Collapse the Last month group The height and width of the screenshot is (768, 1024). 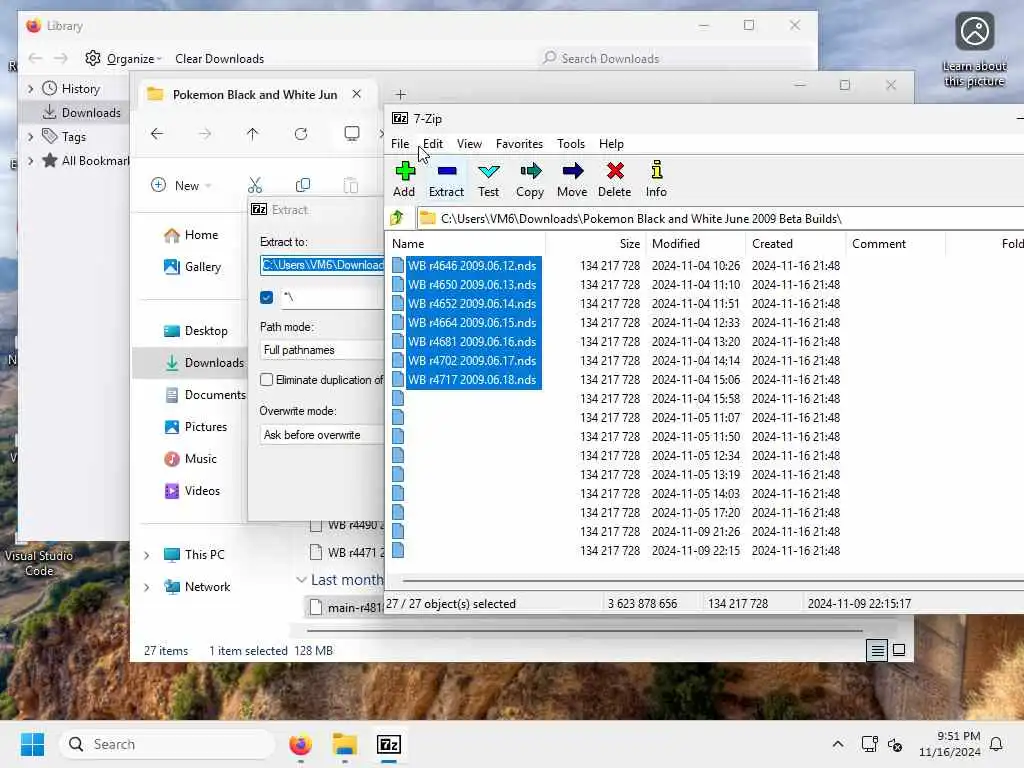(301, 580)
